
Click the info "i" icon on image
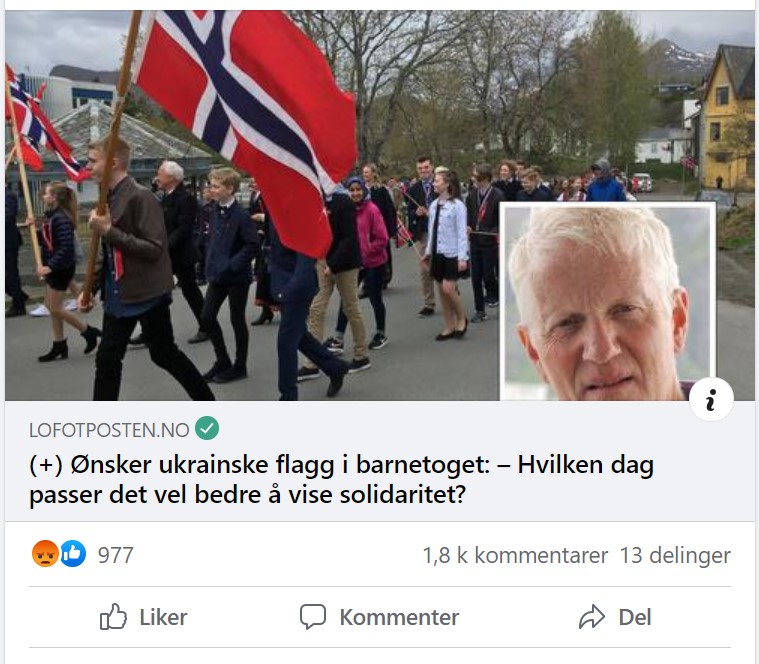[x=711, y=400]
